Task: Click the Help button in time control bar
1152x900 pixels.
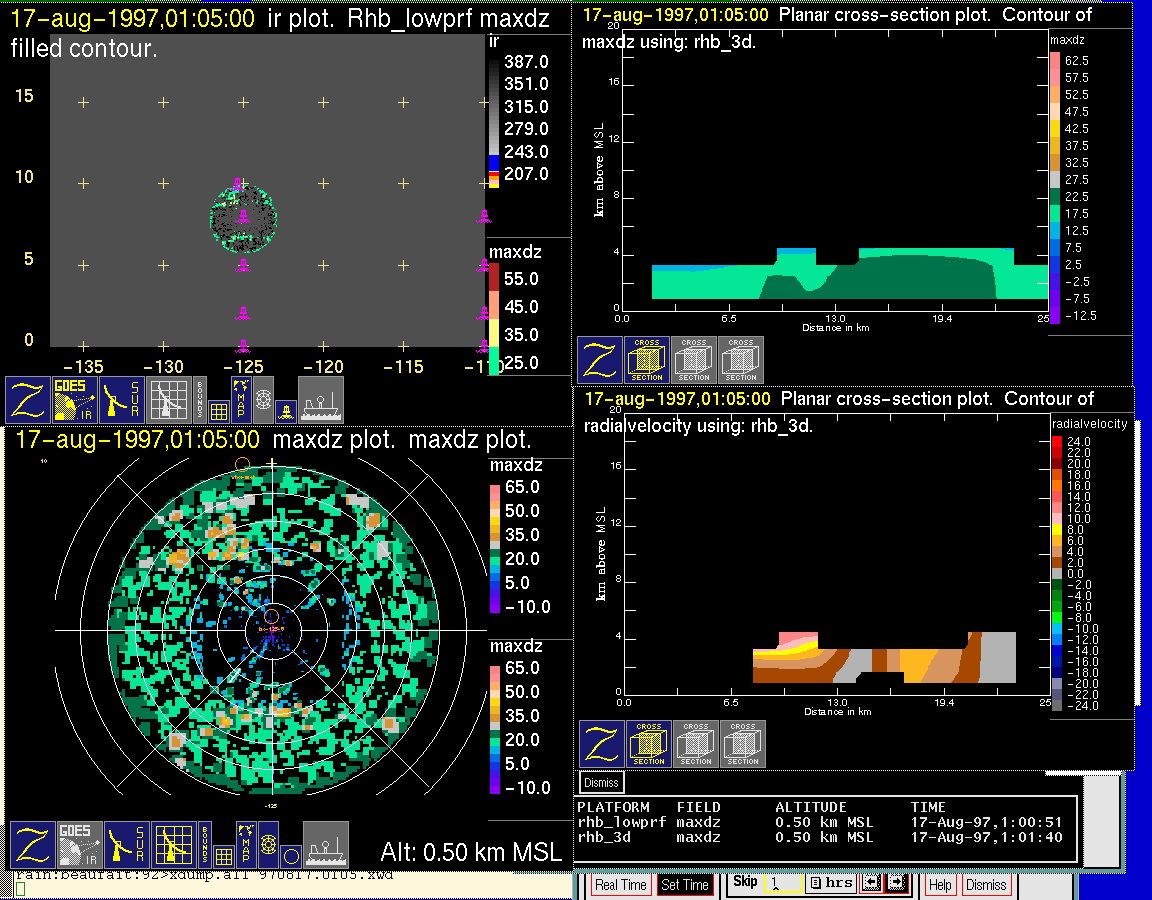Action: (x=940, y=885)
